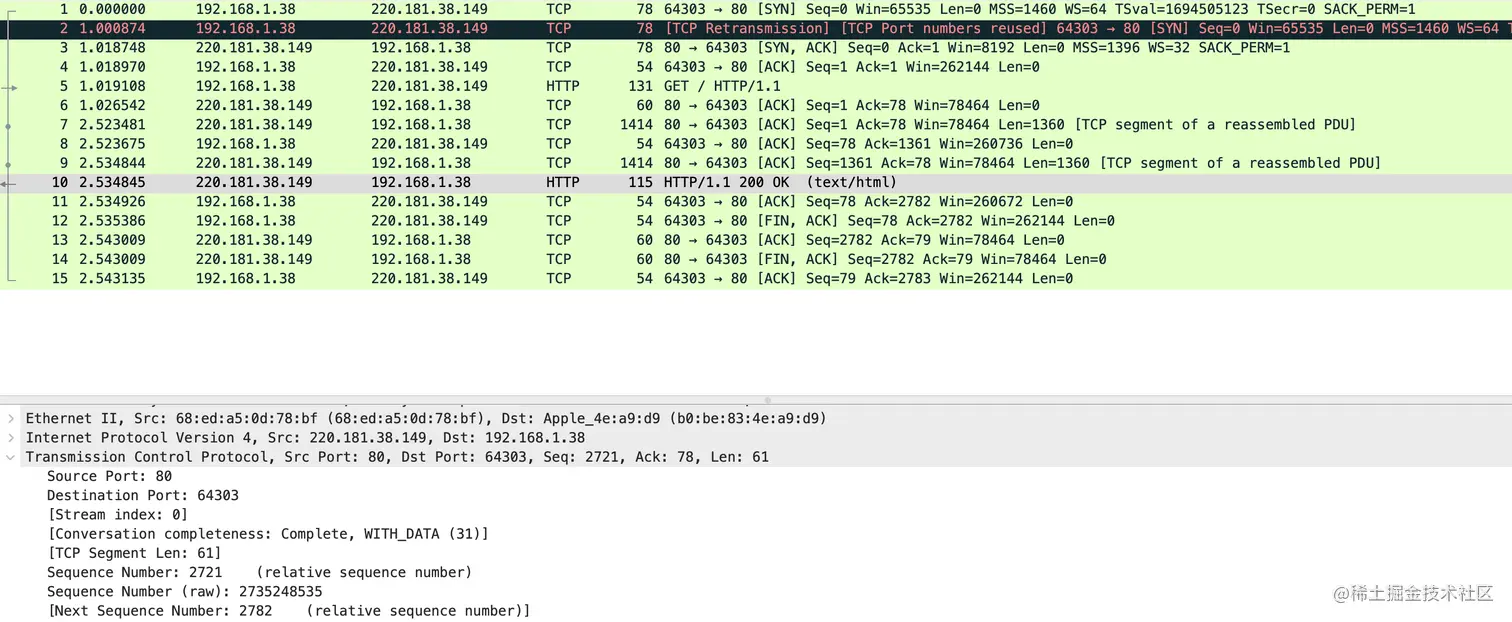This screenshot has height=622, width=1512.
Task: Select packet 6 ACK Win=78464 row
Action: click(x=756, y=105)
